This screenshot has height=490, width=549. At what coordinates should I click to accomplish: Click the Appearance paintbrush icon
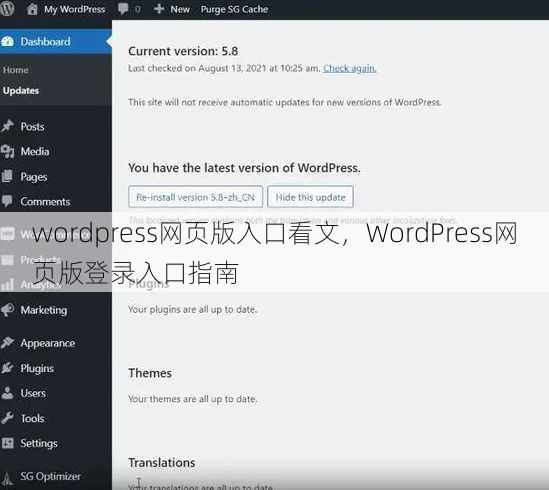pyautogui.click(x=7, y=343)
